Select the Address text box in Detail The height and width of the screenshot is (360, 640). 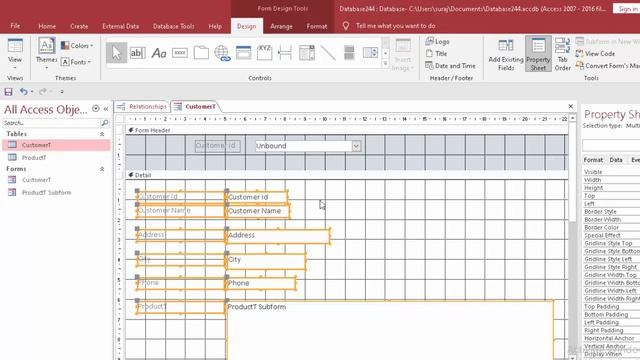[x=278, y=236]
